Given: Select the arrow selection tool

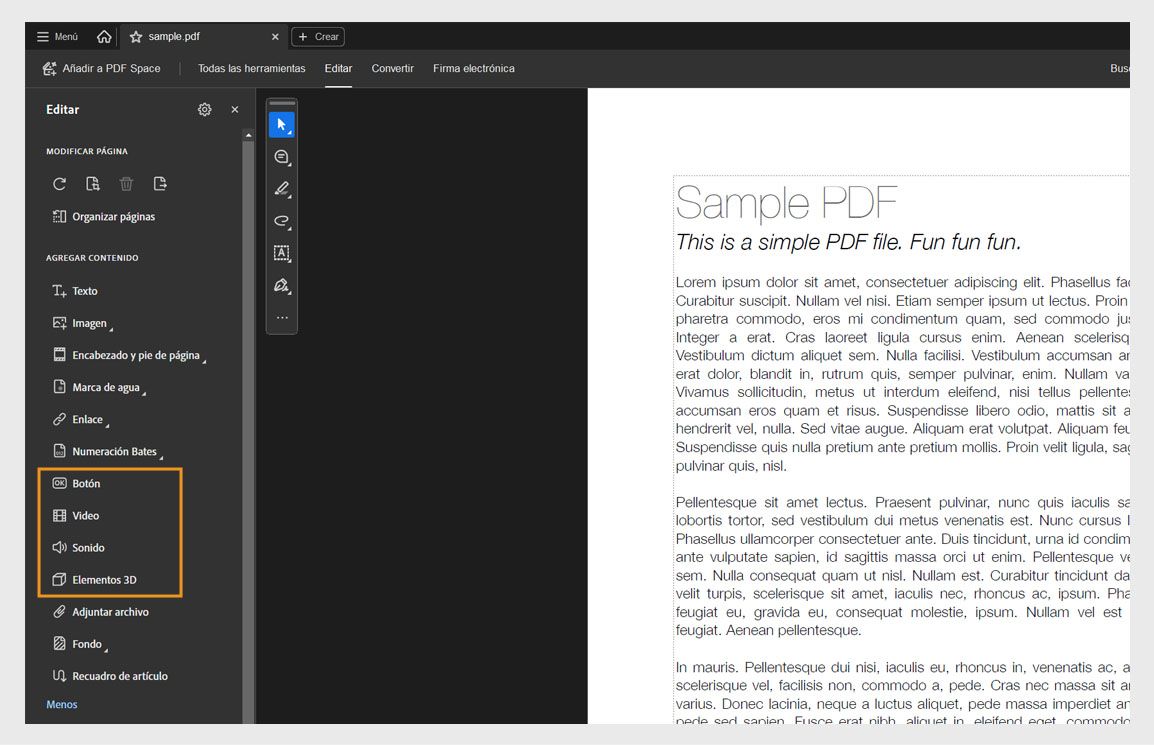Looking at the screenshot, I should [282, 125].
